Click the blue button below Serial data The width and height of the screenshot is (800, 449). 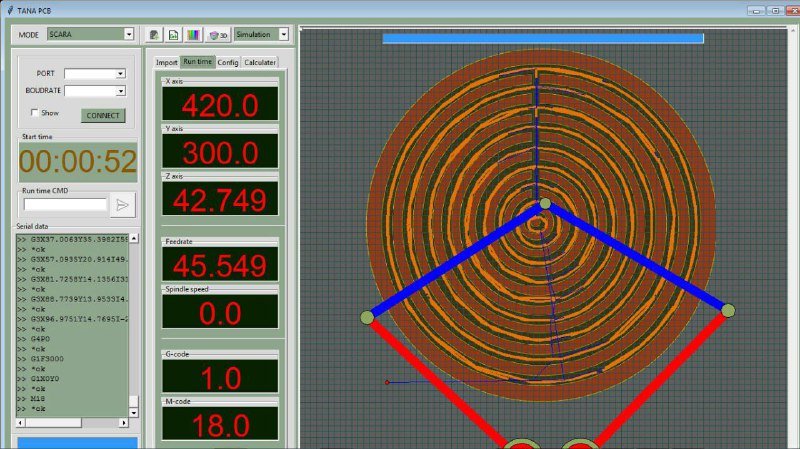click(78, 443)
